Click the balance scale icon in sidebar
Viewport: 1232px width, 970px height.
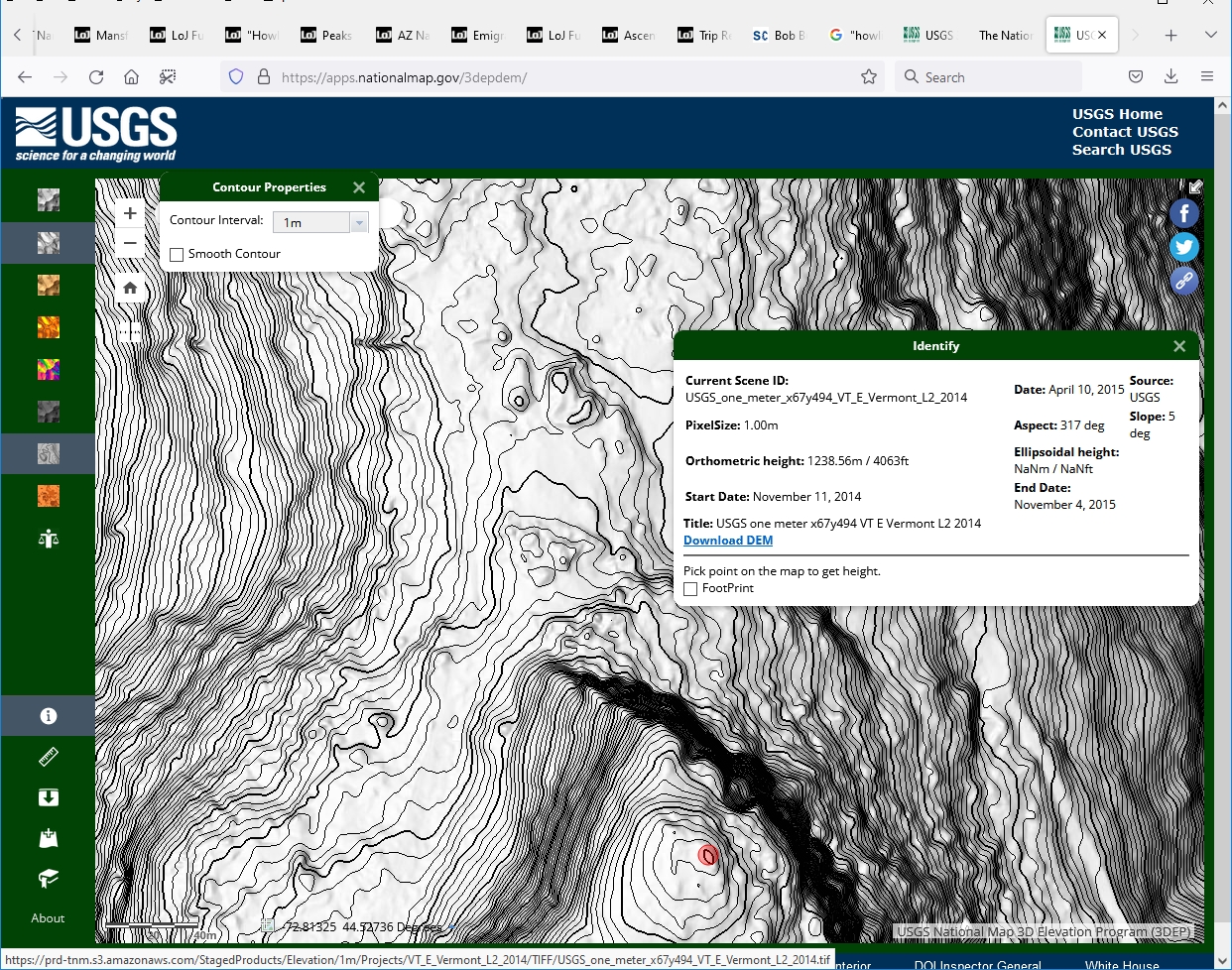point(48,539)
